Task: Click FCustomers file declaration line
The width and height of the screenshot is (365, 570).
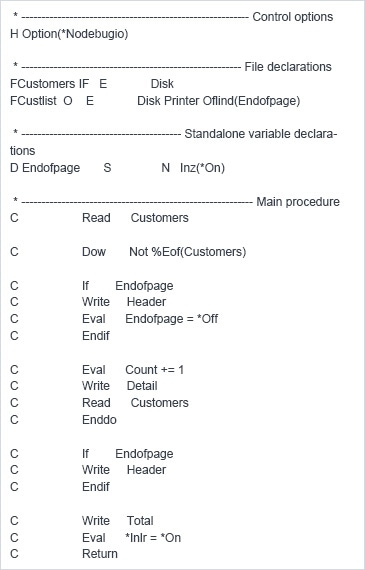Action: pos(92,84)
